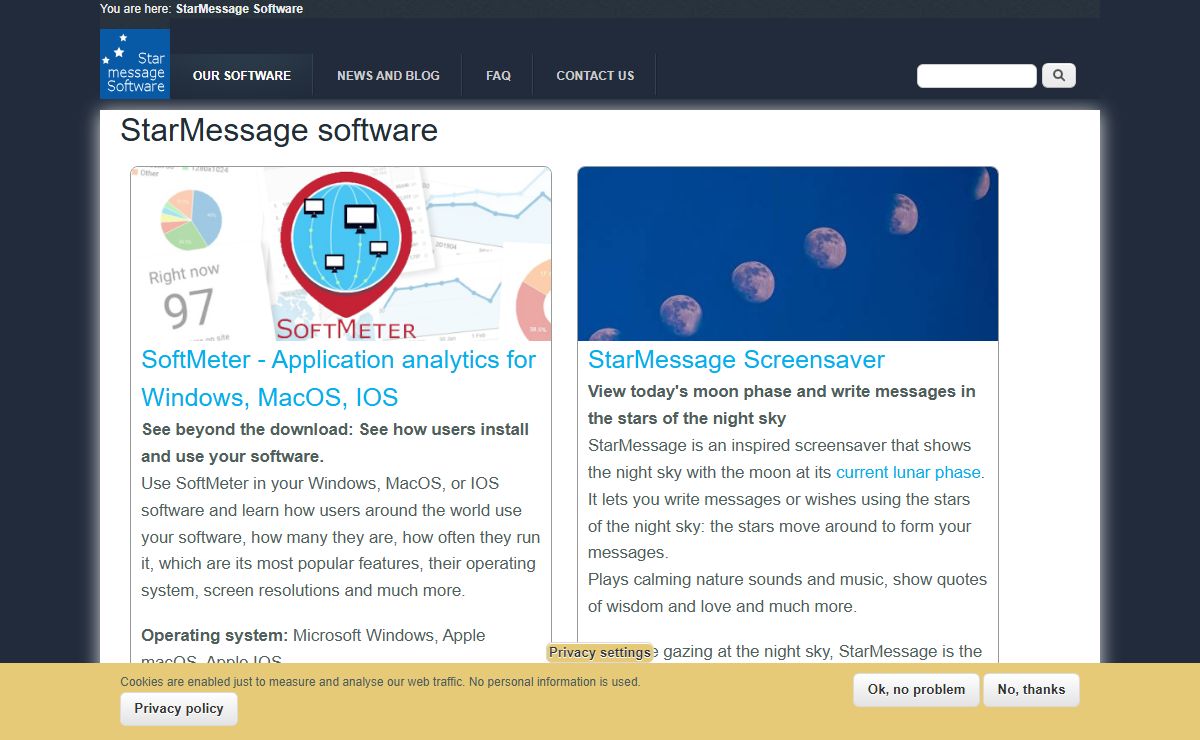The image size is (1200, 740).
Task: Open the SoftMeter Application analytics heading link
Action: click(x=339, y=379)
